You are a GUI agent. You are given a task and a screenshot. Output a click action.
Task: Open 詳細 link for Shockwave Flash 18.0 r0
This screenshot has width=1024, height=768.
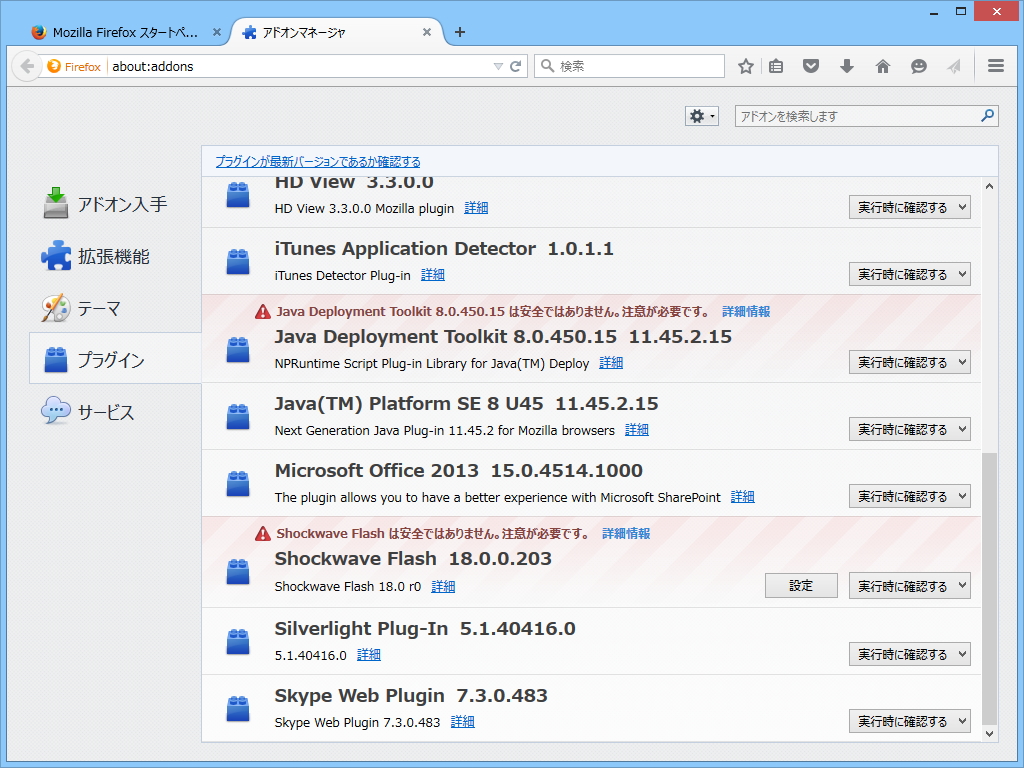(x=443, y=586)
